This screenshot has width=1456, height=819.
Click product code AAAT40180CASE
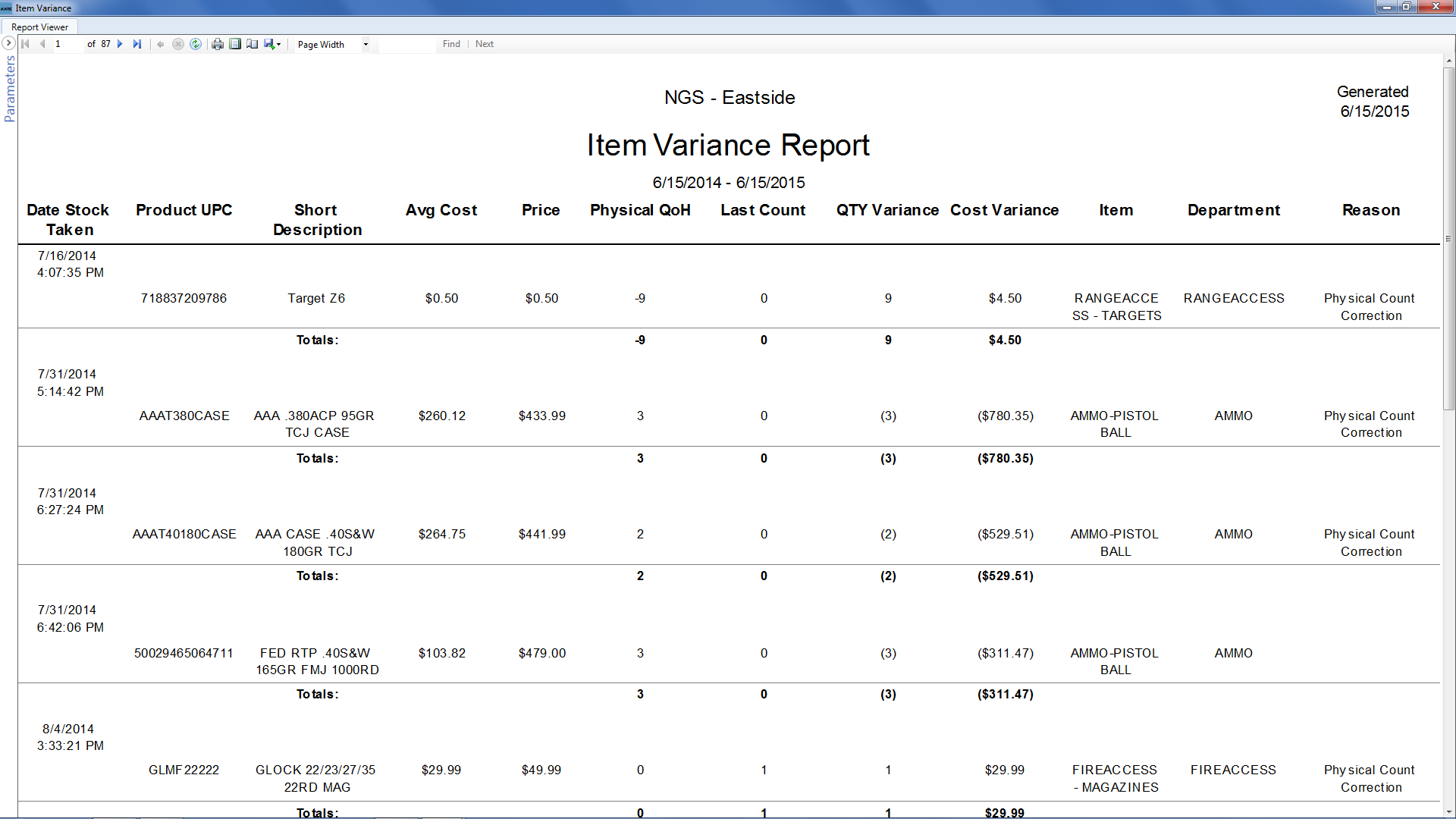pyautogui.click(x=184, y=534)
